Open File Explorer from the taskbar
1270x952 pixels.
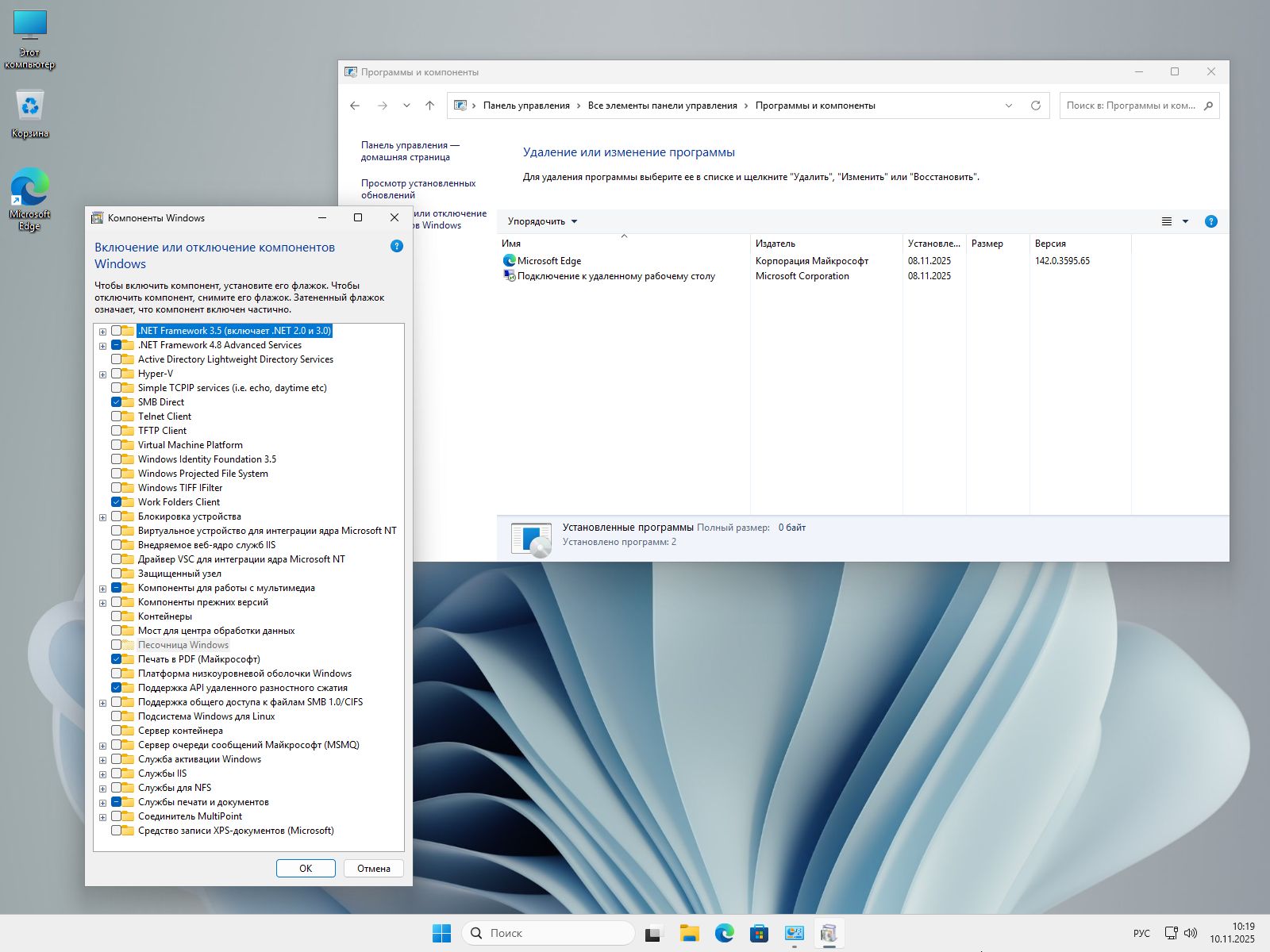pyautogui.click(x=689, y=933)
